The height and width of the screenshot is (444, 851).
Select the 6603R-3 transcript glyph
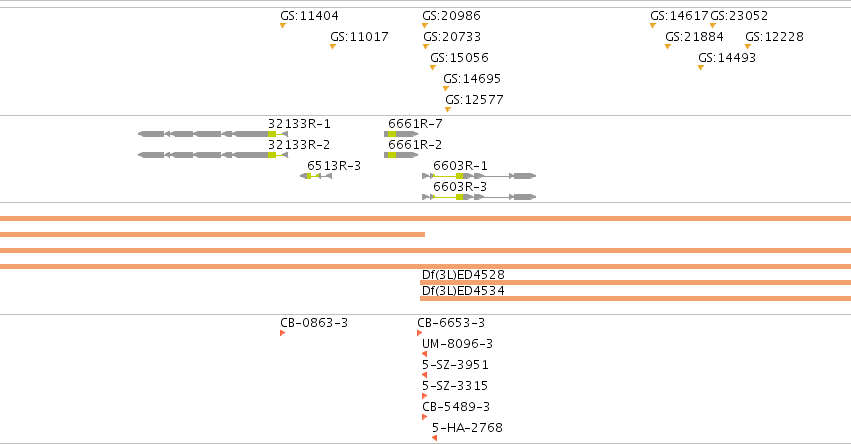click(x=479, y=197)
